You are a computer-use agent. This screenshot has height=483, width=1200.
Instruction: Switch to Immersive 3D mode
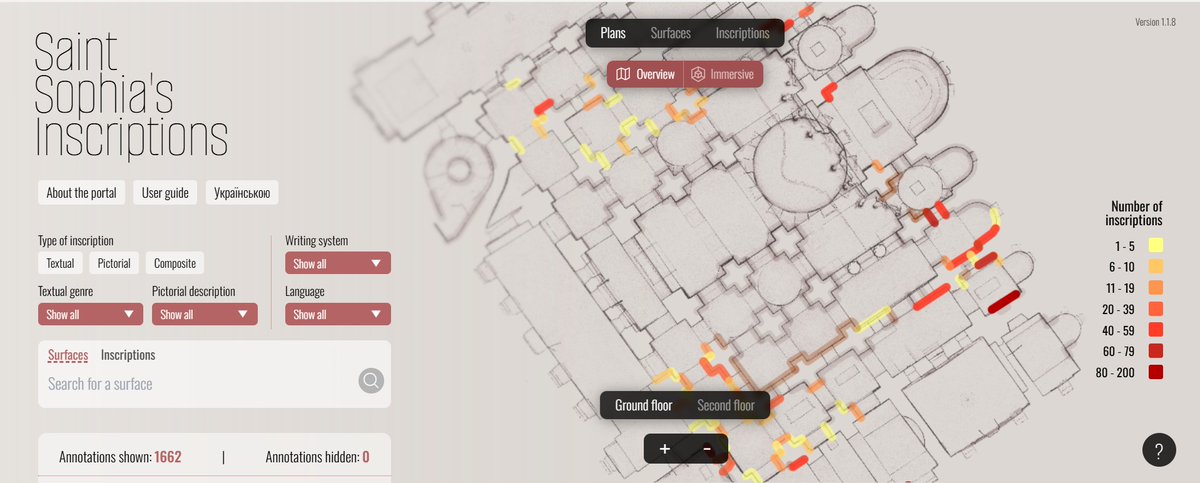(x=723, y=74)
